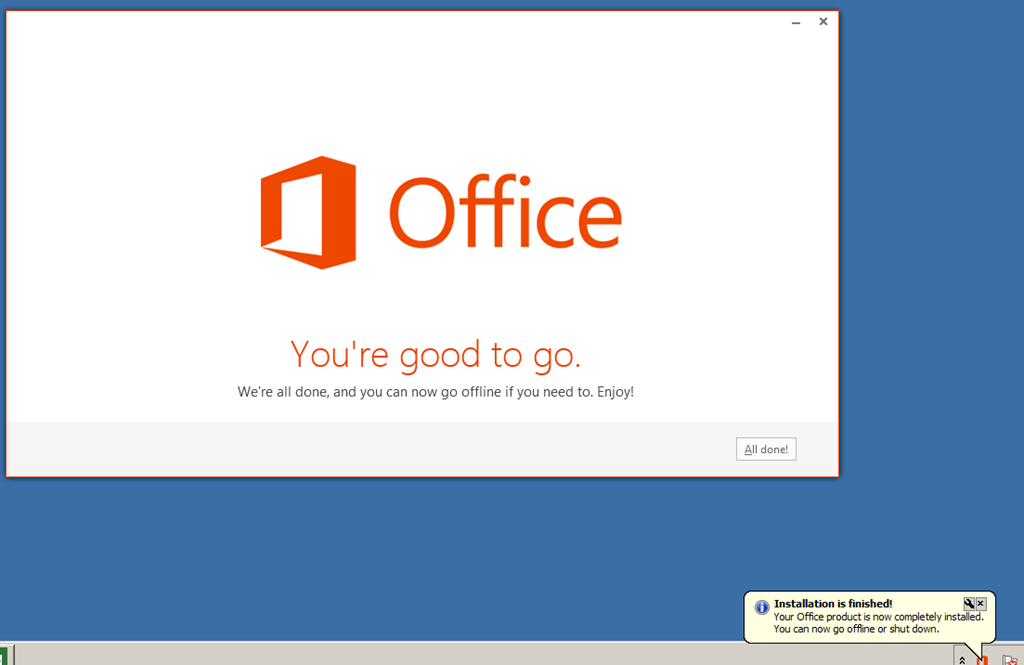The height and width of the screenshot is (665, 1024).
Task: Click the All done! button
Action: tap(766, 449)
